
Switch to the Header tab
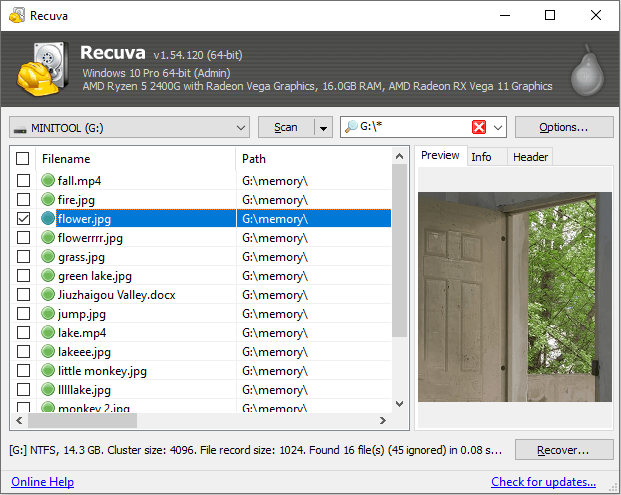point(530,157)
